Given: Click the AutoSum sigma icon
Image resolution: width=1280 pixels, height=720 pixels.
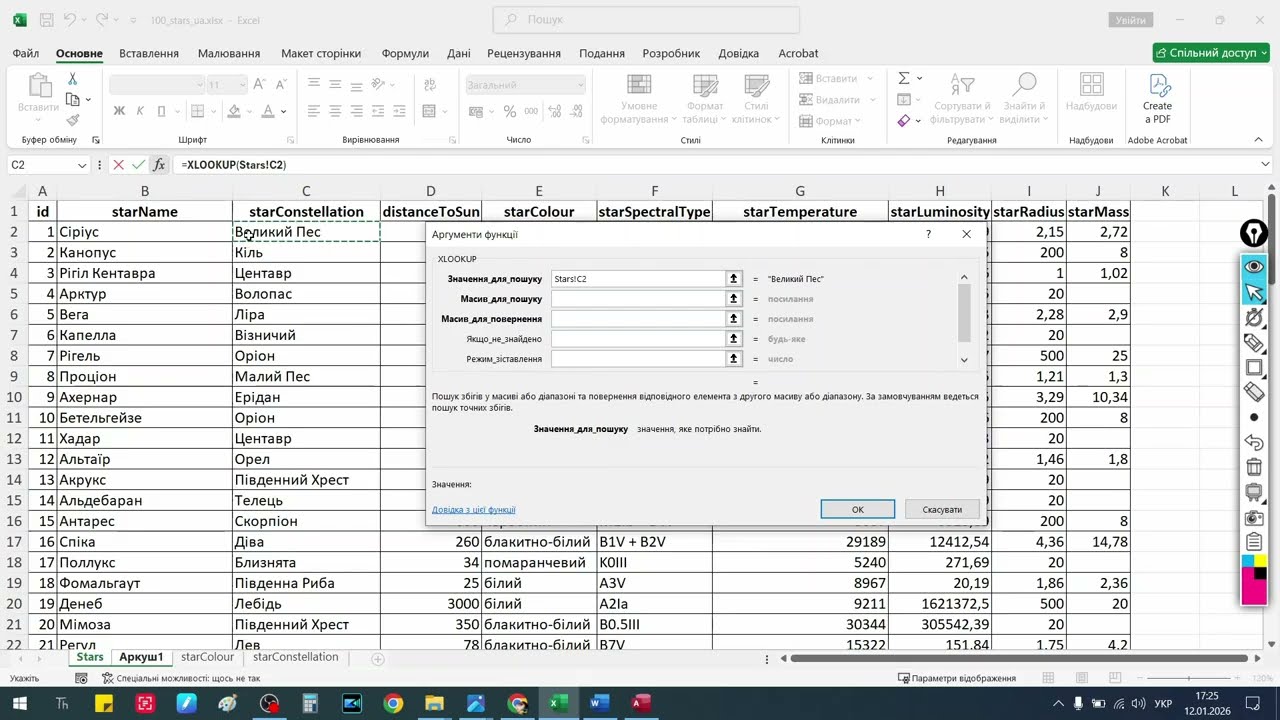Looking at the screenshot, I should [904, 78].
